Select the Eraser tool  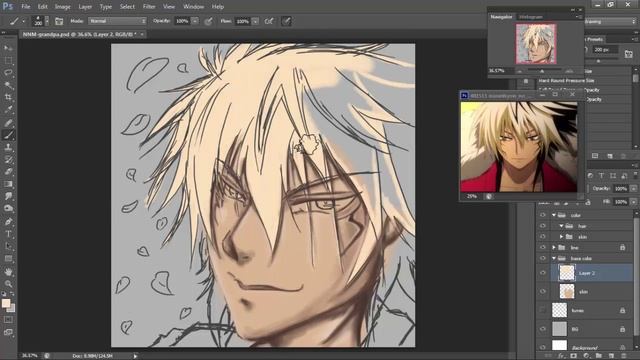pyautogui.click(x=8, y=171)
